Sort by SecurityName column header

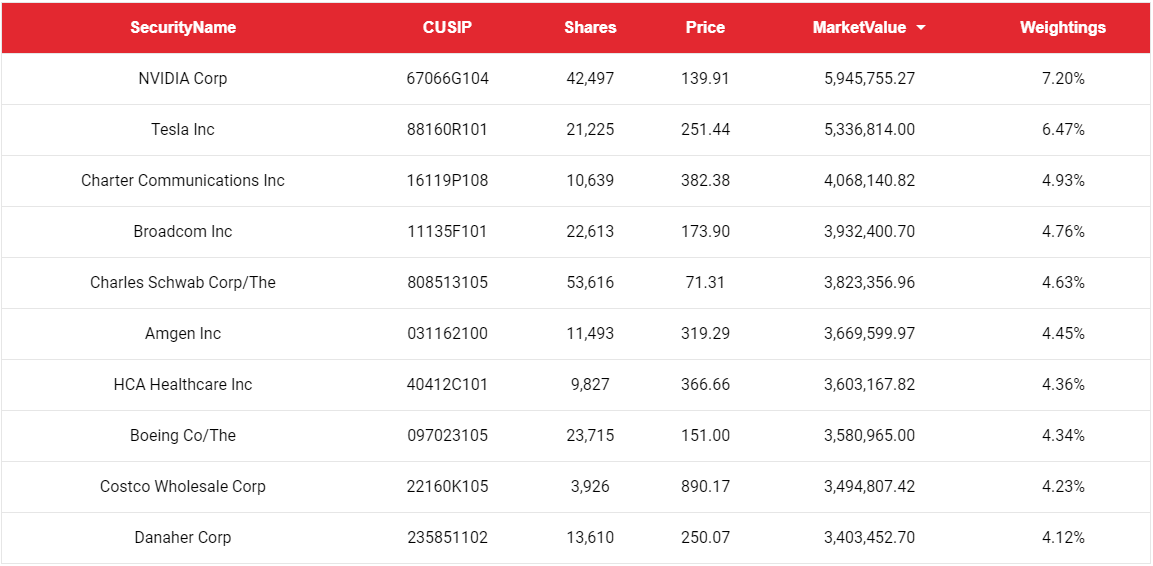(x=183, y=28)
